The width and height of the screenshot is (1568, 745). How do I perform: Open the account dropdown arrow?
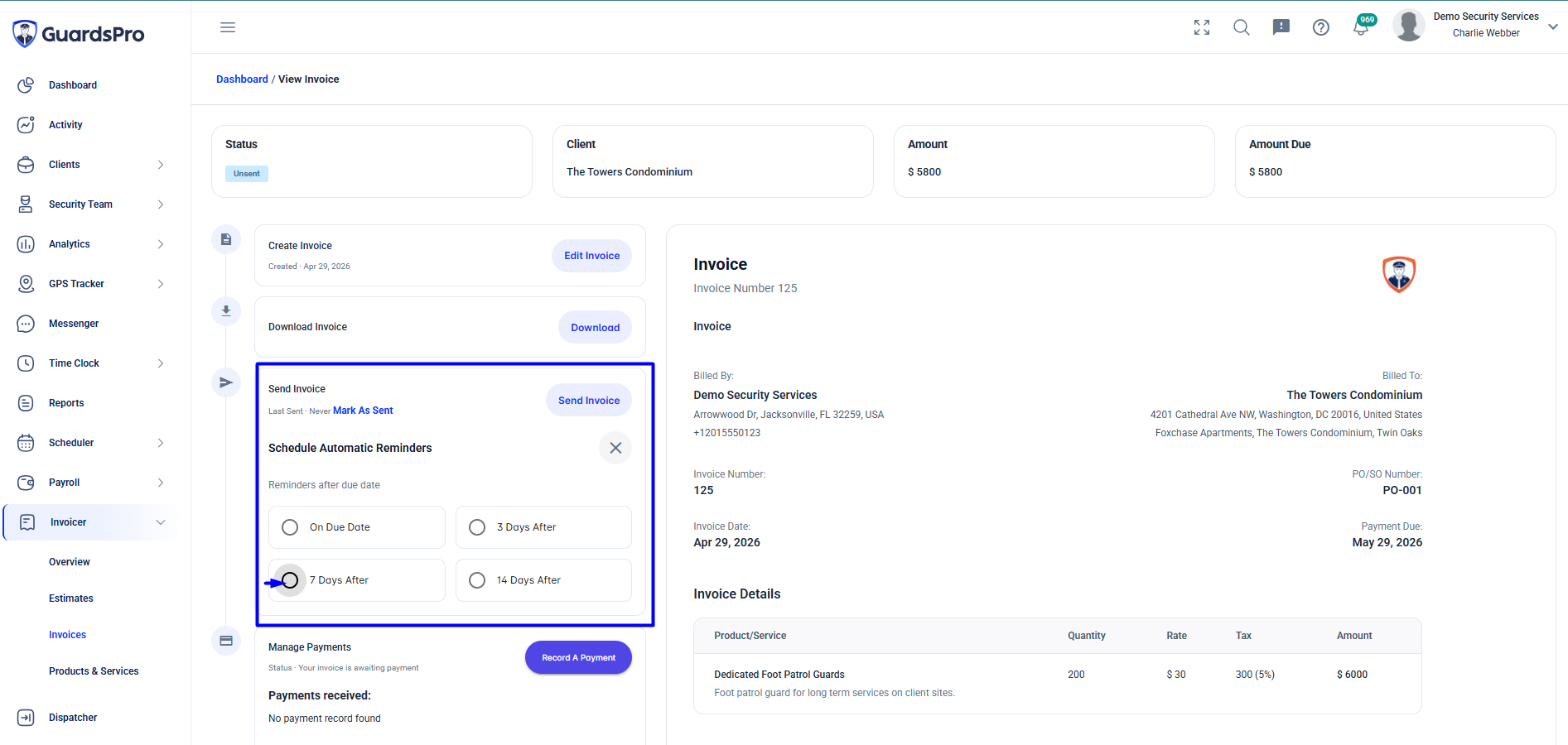click(x=1553, y=26)
